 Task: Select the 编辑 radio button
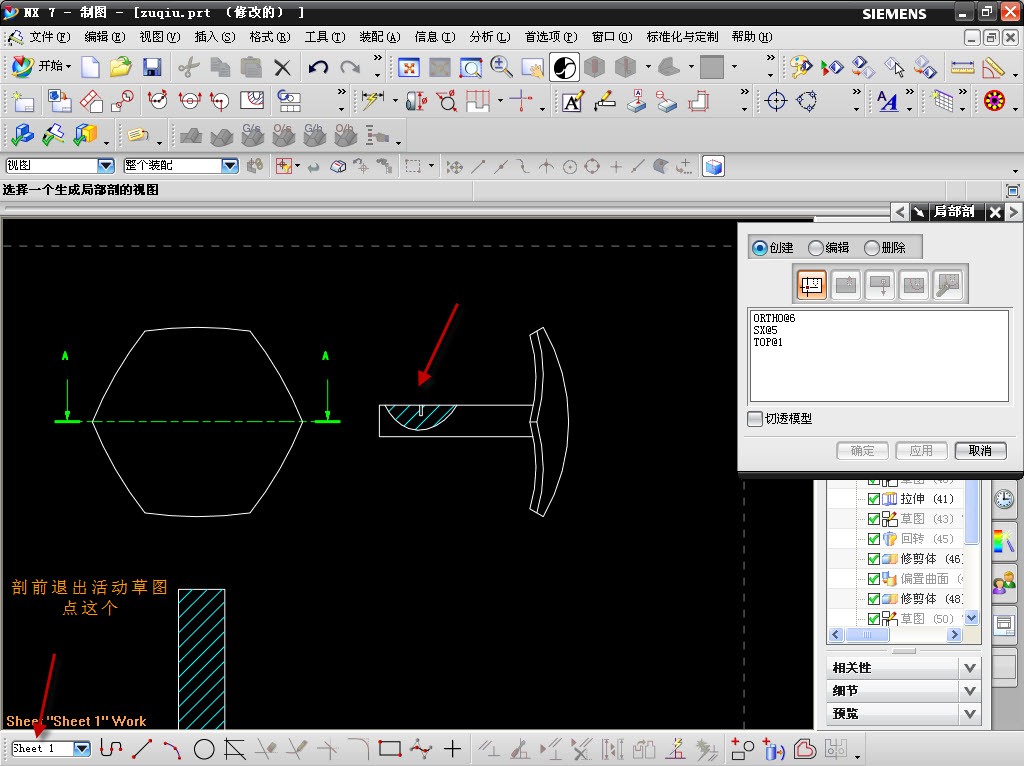817,248
